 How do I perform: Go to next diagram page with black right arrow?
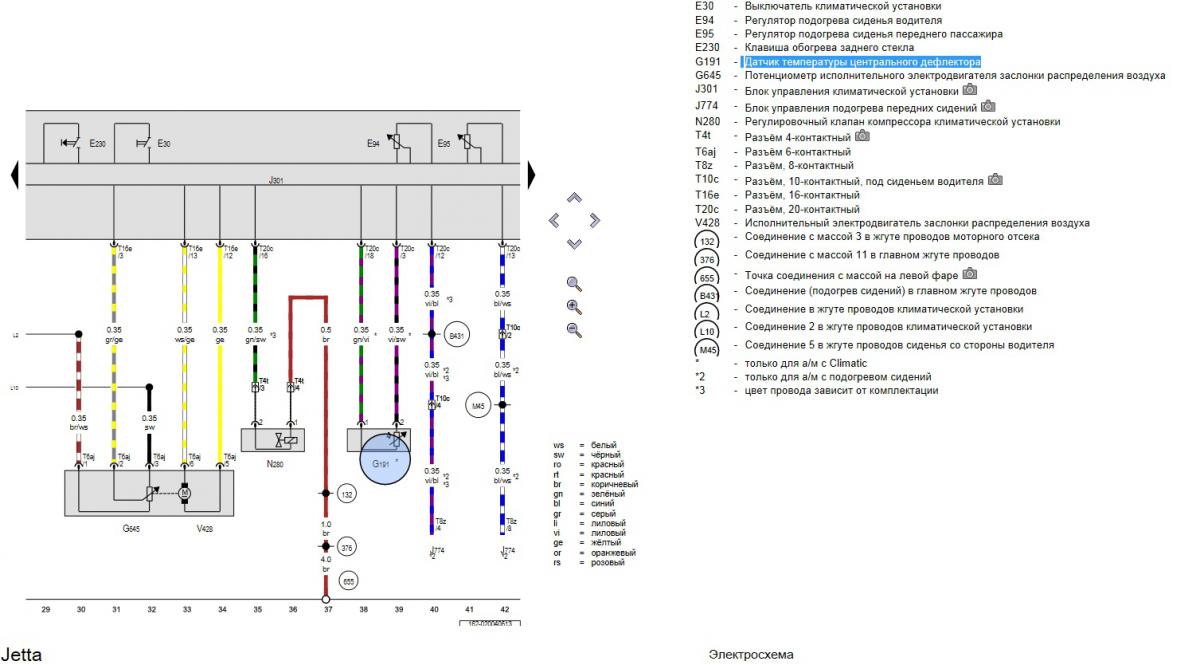[x=532, y=175]
